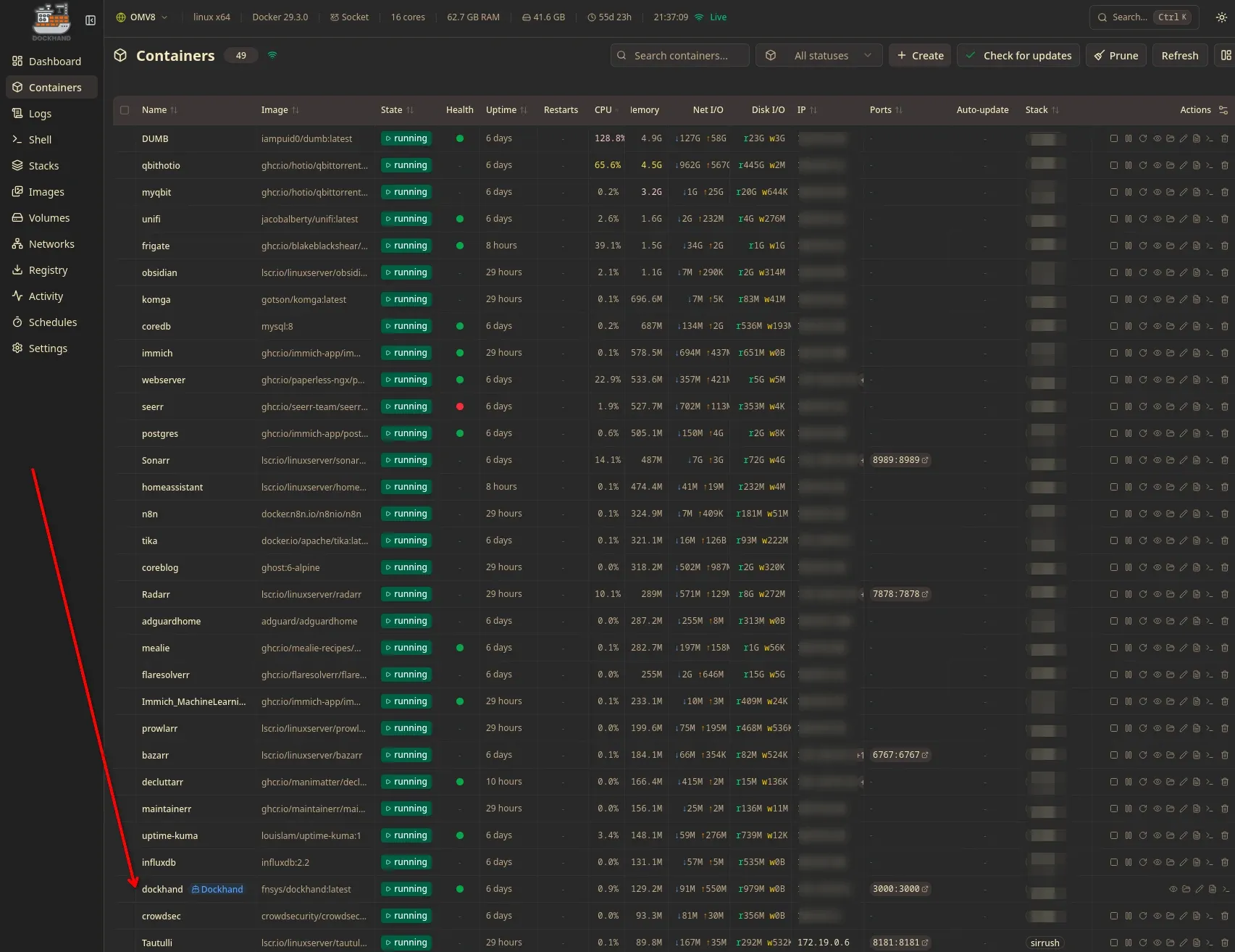This screenshot has width=1235, height=952.
Task: Click the Dockhand ship logo
Action: 51,22
